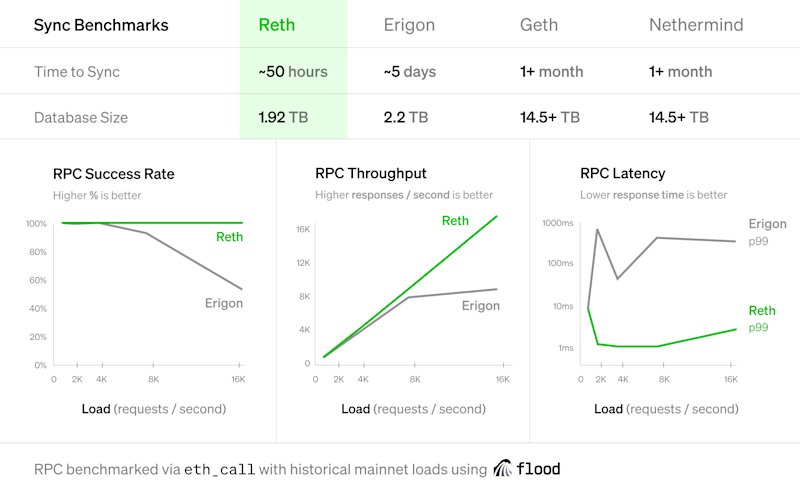Click the green Reth label in Throughput chart
This screenshot has width=800, height=495.
[455, 221]
